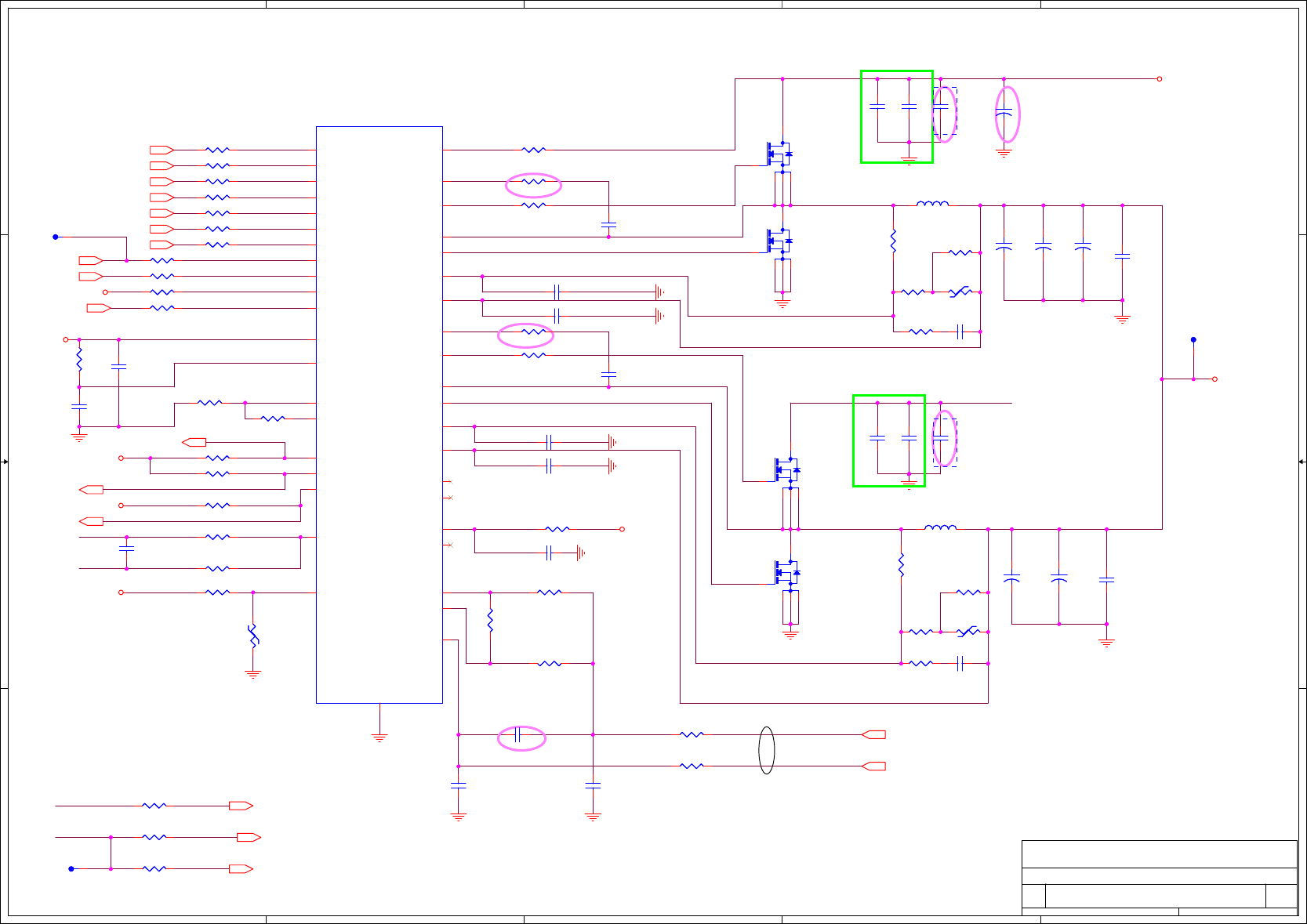Click the dashed-outline capacitor beside upper green box
The image size is (1307, 924).
[944, 111]
